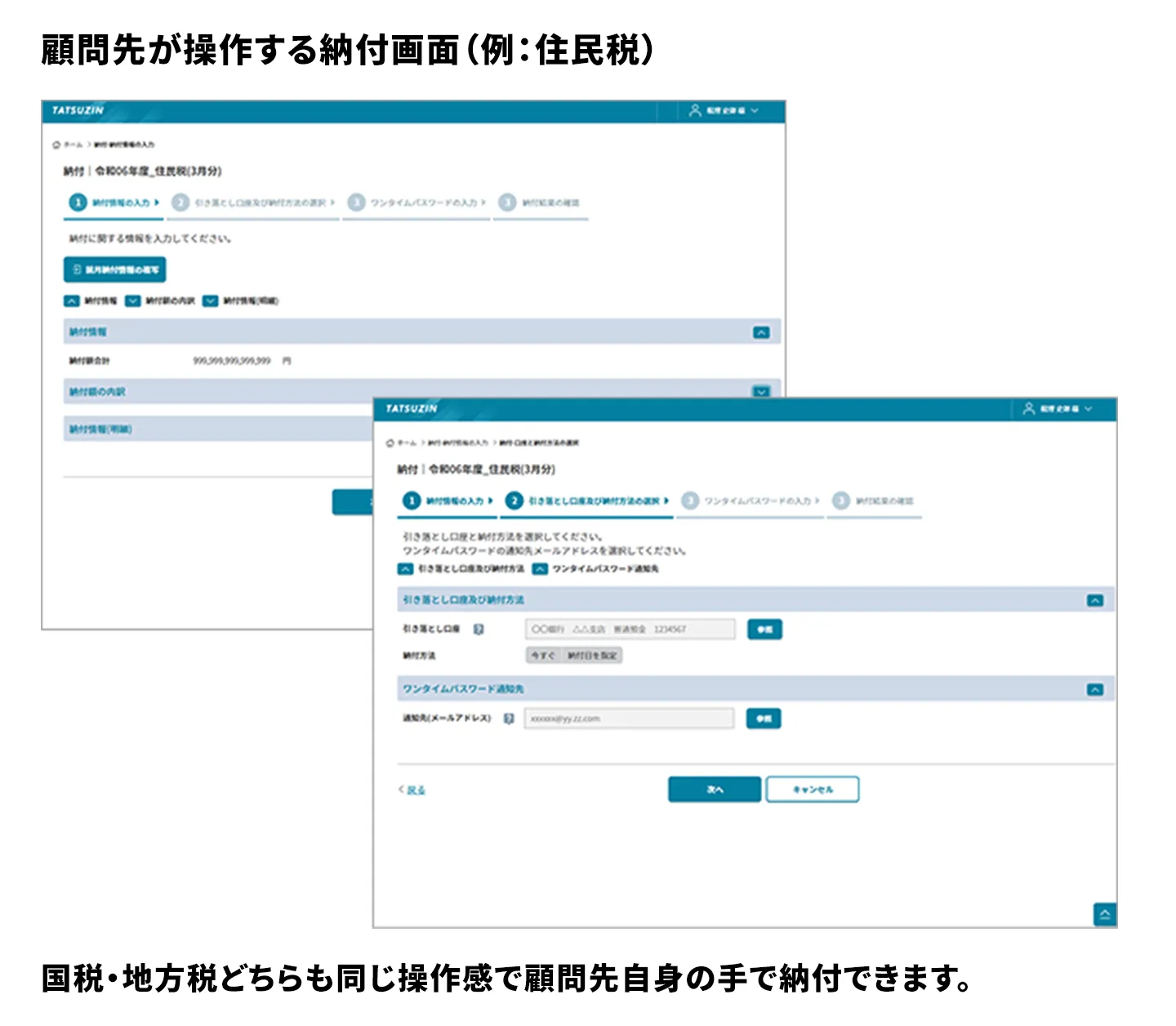The image size is (1176, 1026).
Task: Click 引き落とし口座及び納付方法 quick-jump icon above the sections
Action: [x=405, y=569]
